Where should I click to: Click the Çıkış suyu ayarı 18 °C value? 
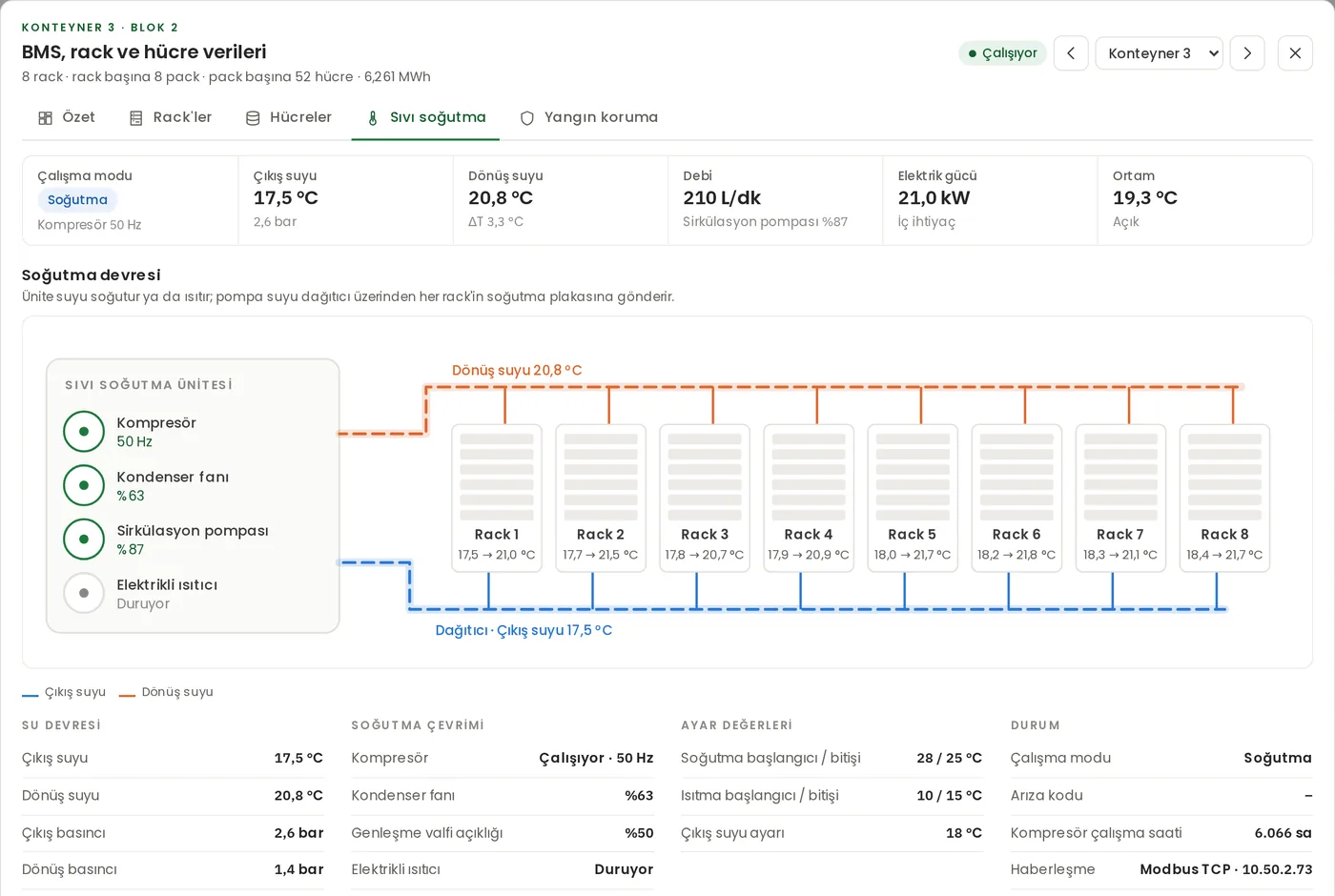[964, 833]
